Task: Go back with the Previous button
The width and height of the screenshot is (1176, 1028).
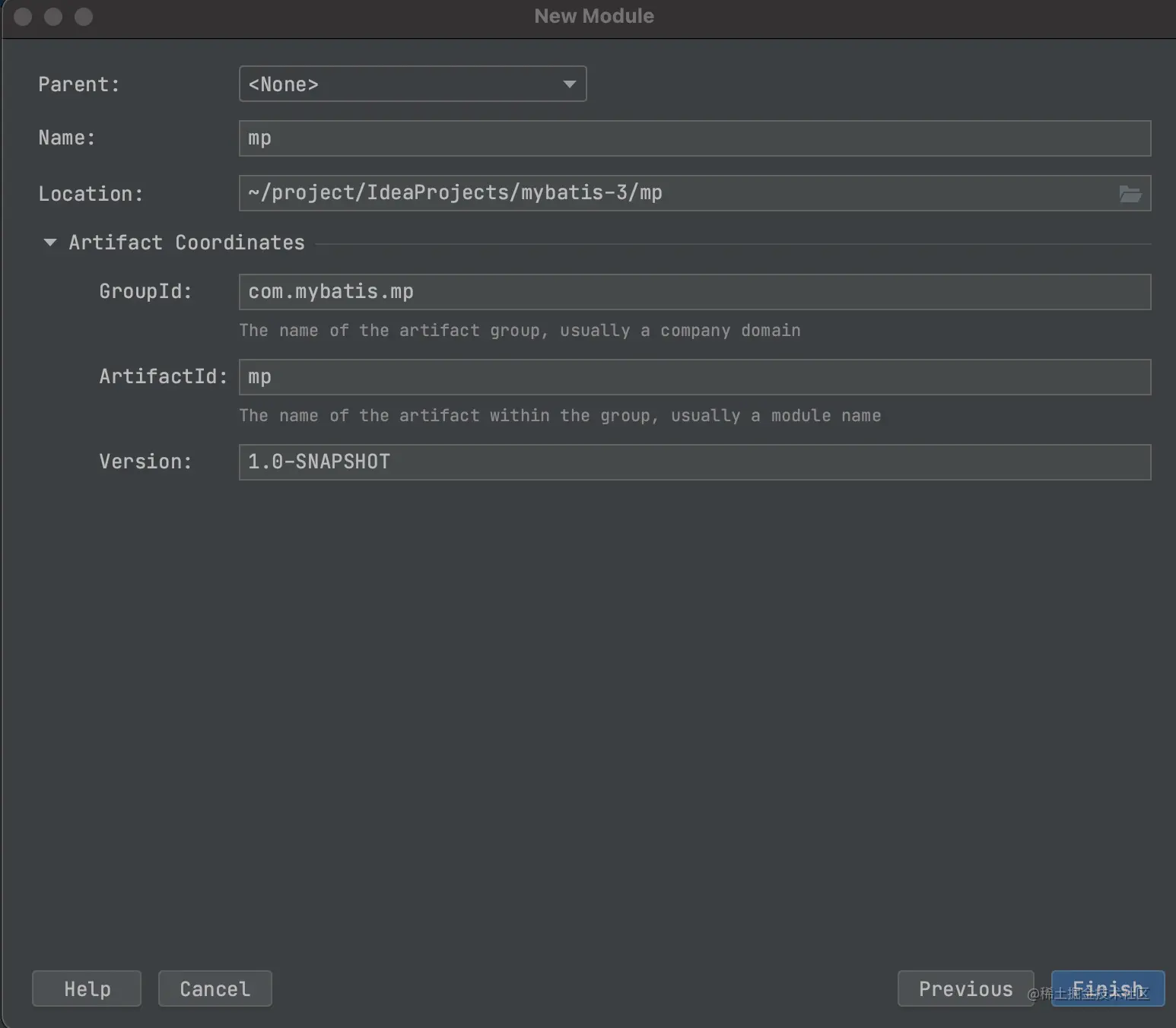Action: point(966,988)
